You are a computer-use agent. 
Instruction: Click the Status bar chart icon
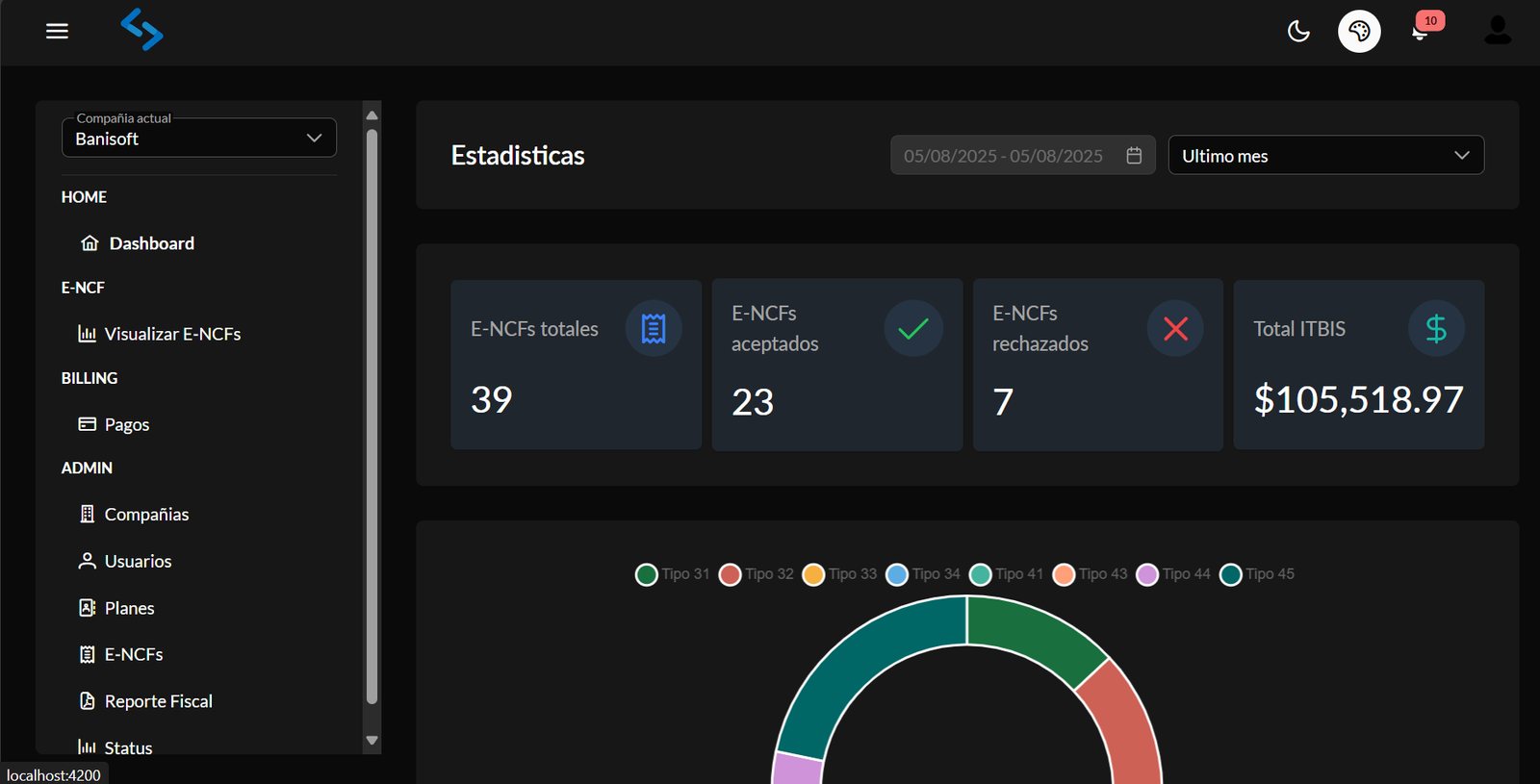(87, 746)
